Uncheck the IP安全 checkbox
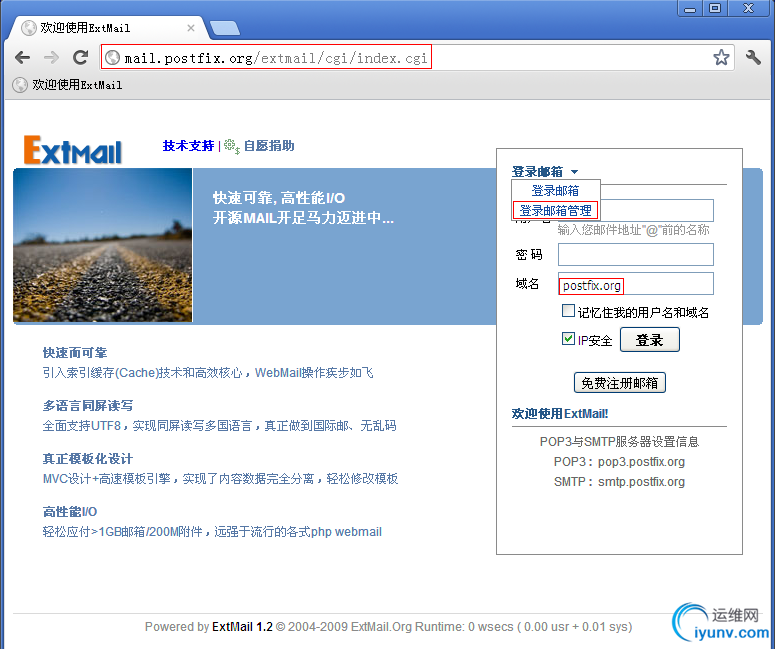 click(x=568, y=339)
